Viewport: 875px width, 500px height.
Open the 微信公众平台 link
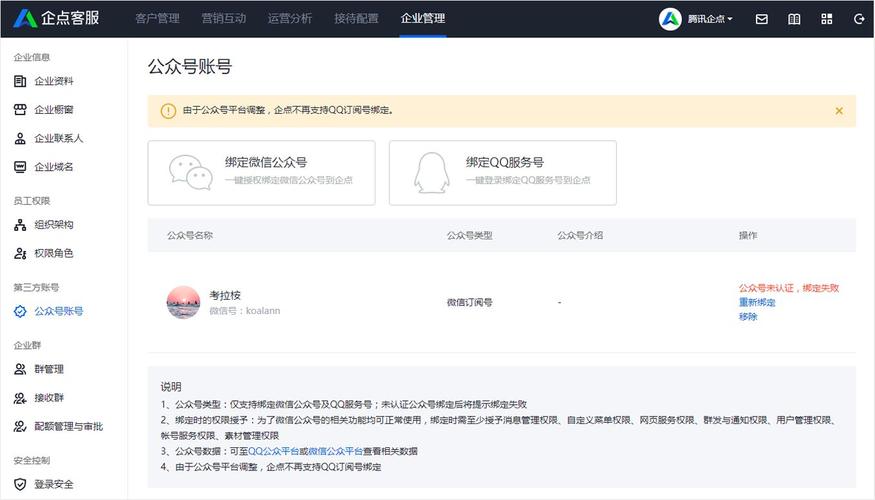(335, 451)
